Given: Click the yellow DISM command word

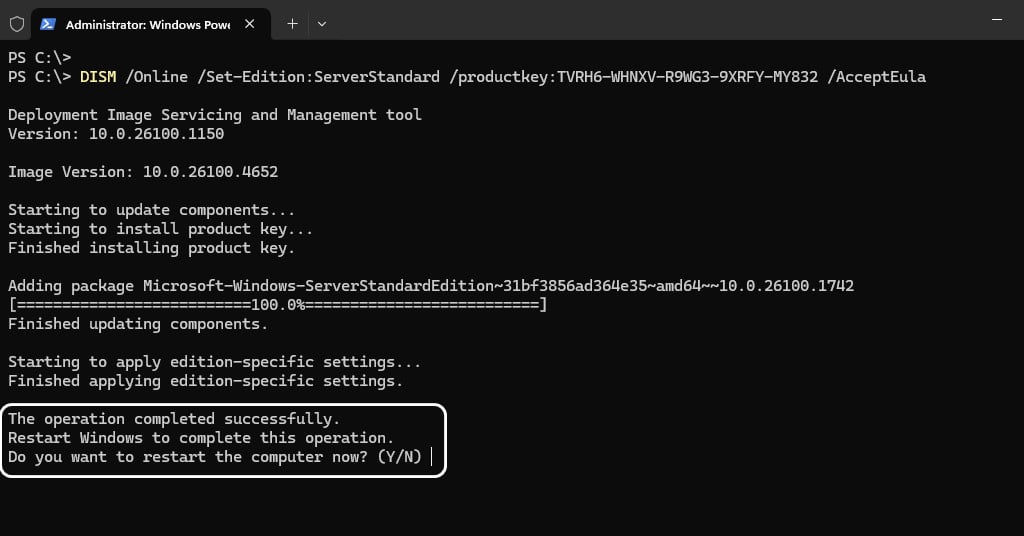Looking at the screenshot, I should pyautogui.click(x=98, y=76).
